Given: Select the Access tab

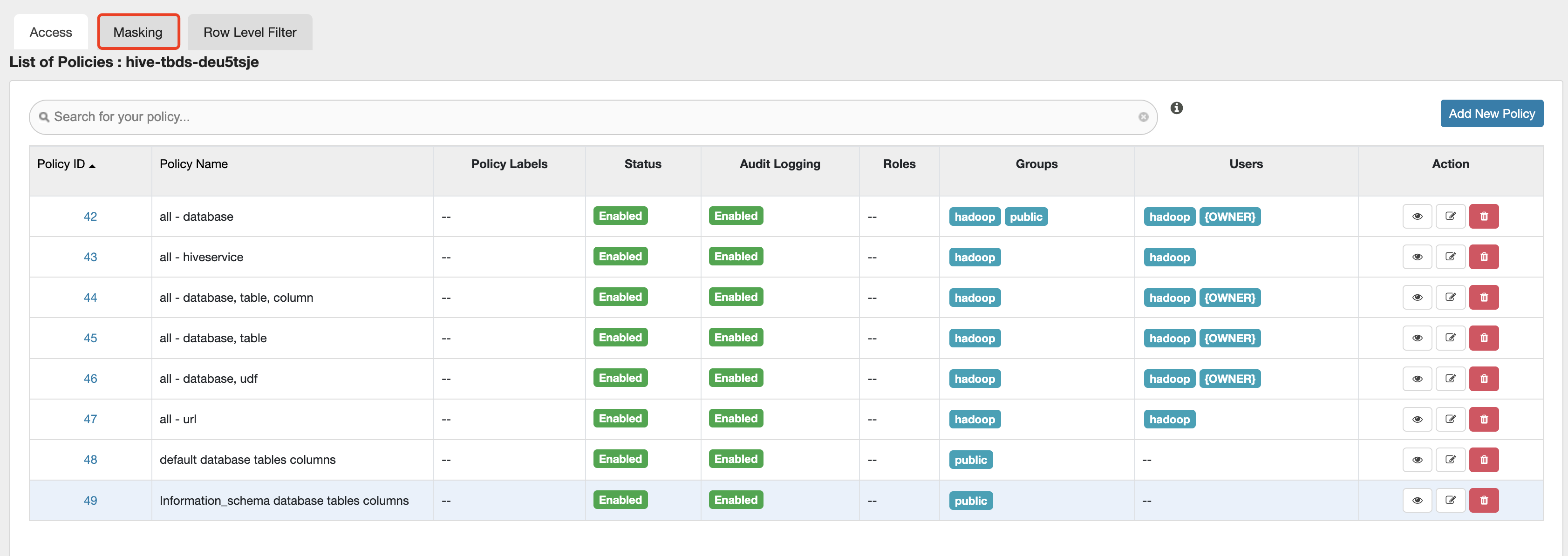Looking at the screenshot, I should [x=50, y=32].
